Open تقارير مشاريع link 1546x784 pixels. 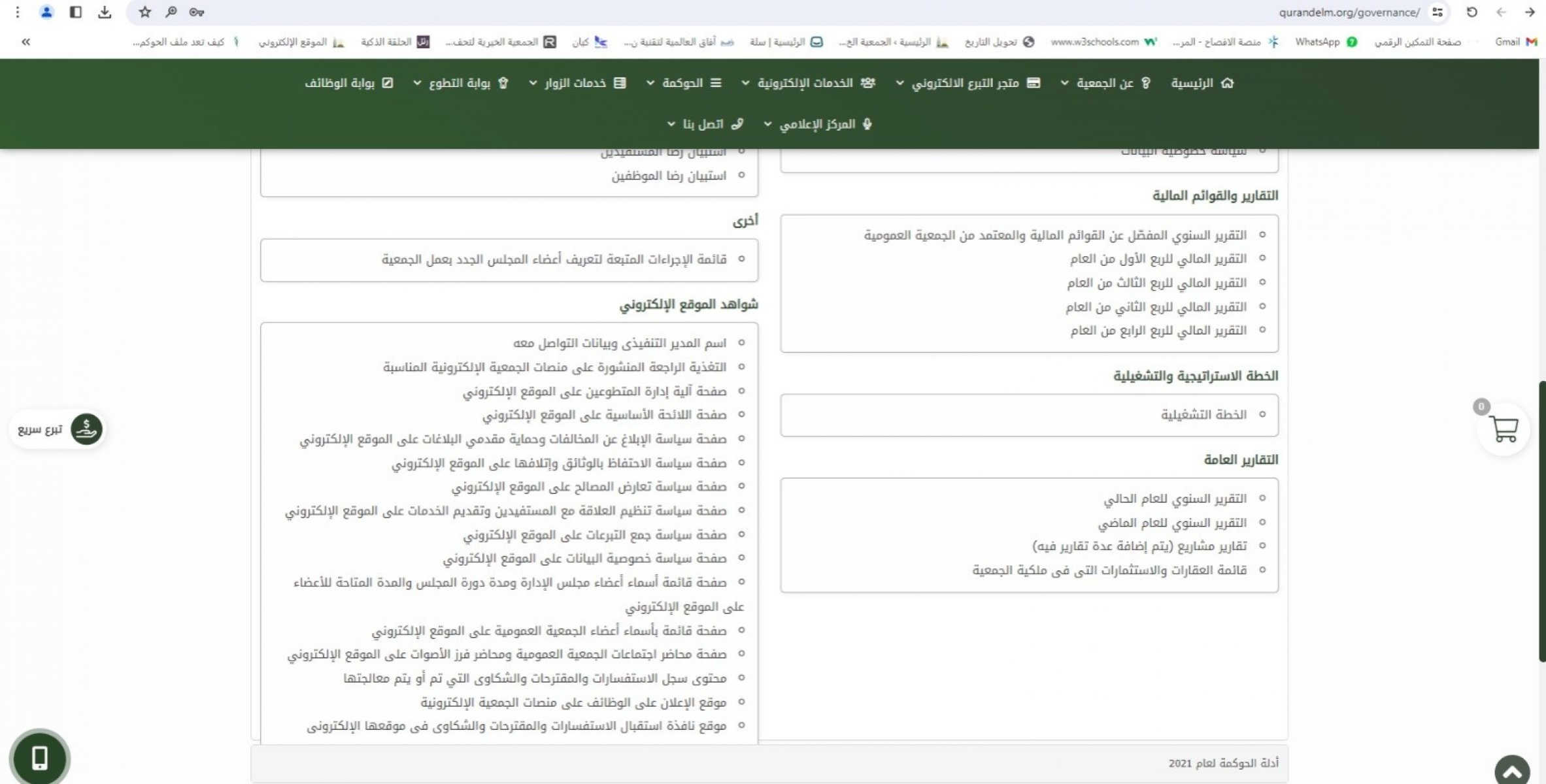[1139, 546]
